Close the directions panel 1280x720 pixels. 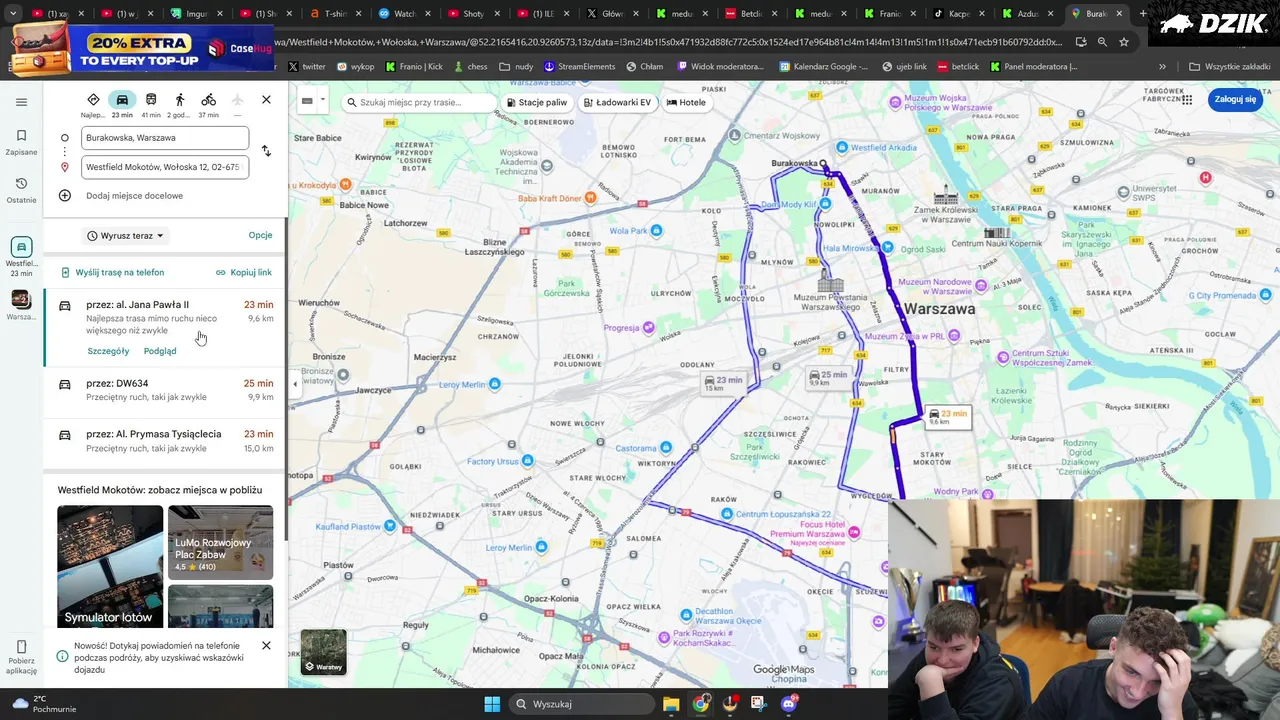(x=266, y=100)
